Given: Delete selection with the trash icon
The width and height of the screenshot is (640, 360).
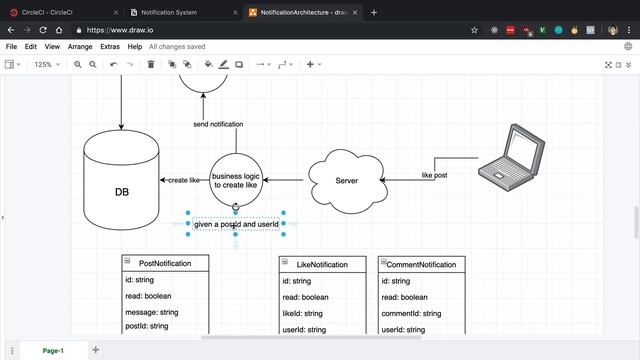Looking at the screenshot, I should 151,64.
